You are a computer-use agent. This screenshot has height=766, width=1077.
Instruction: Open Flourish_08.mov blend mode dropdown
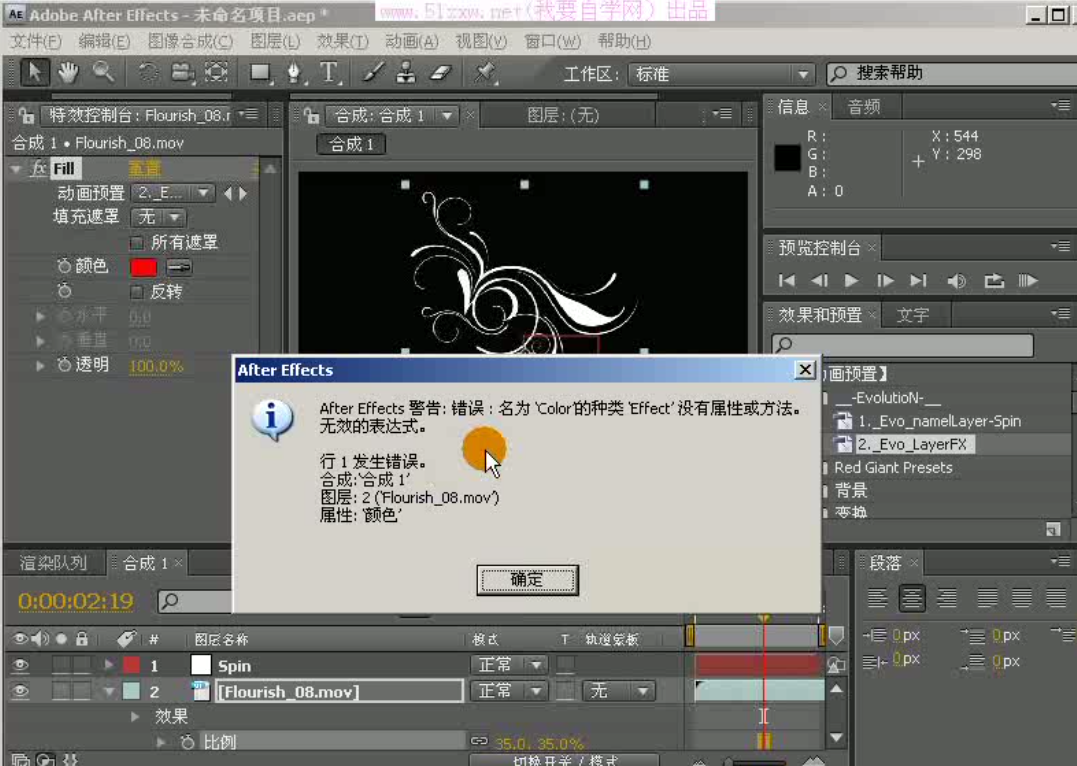[509, 690]
